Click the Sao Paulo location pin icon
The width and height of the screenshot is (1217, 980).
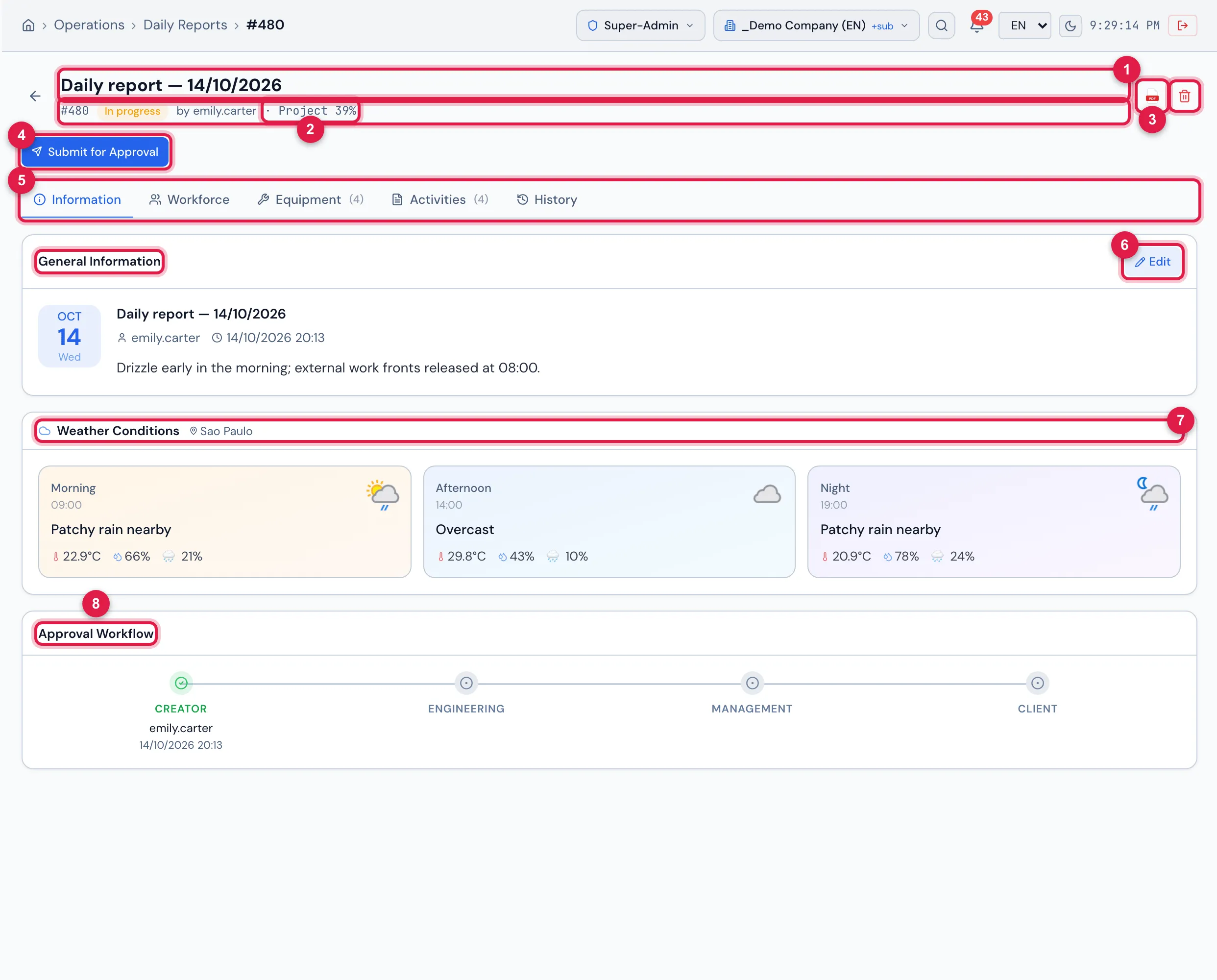pos(193,431)
